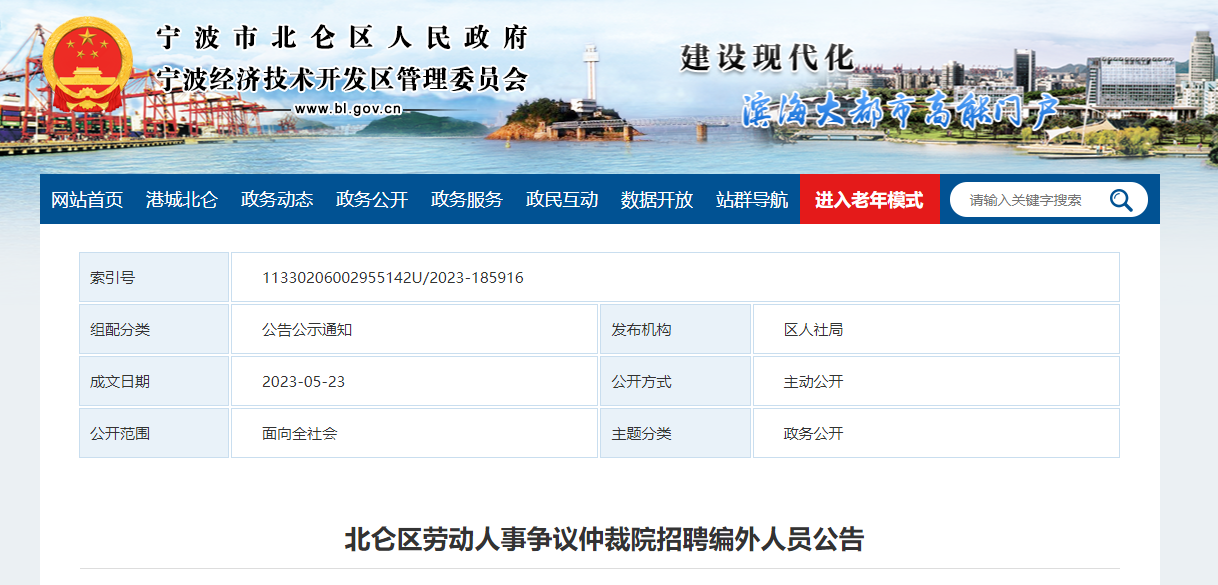Click the article title 北仑区劳动人事争议仲裁院招聘编外人员公告
Viewport: 1218px width, 585px height.
[x=604, y=540]
